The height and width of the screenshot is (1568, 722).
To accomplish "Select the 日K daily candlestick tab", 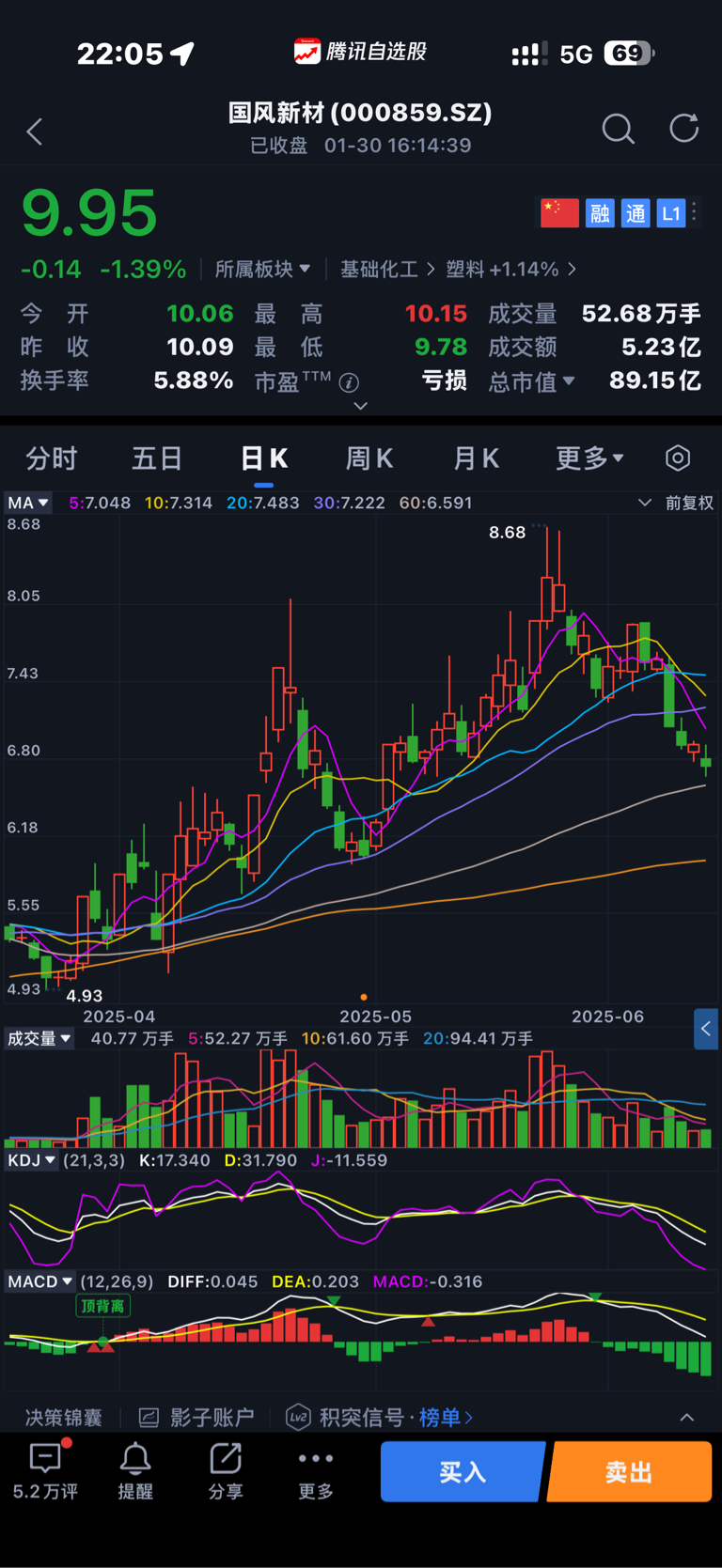I will 264,458.
